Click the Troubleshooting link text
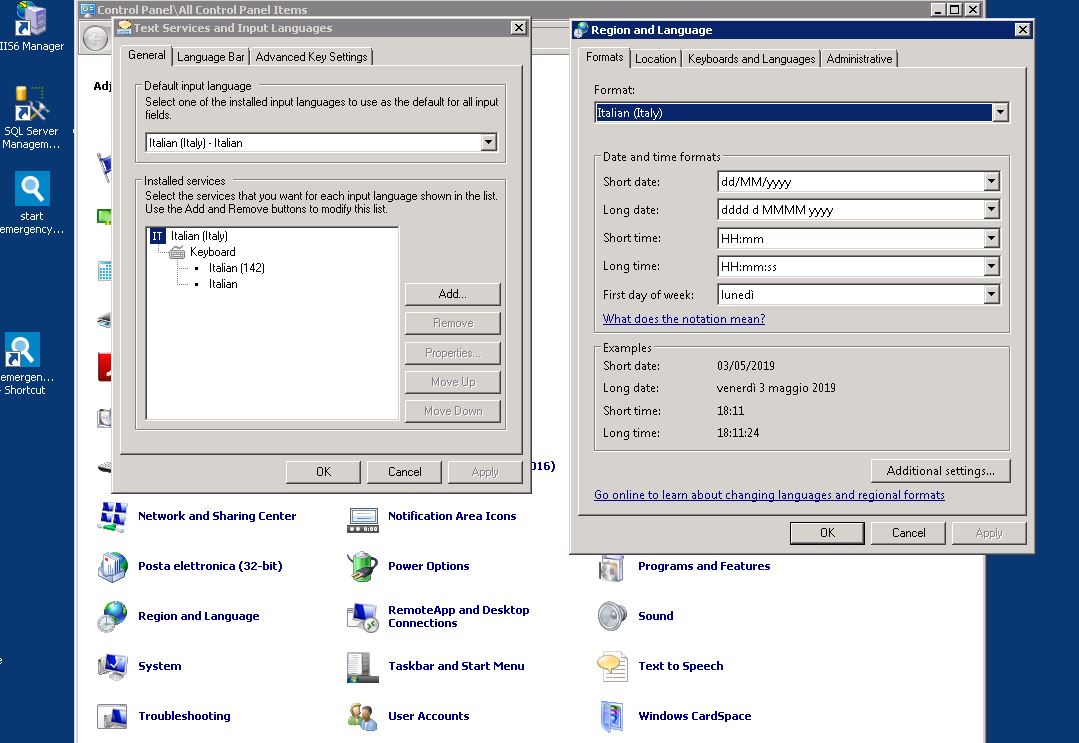The height and width of the screenshot is (743, 1079). (184, 716)
